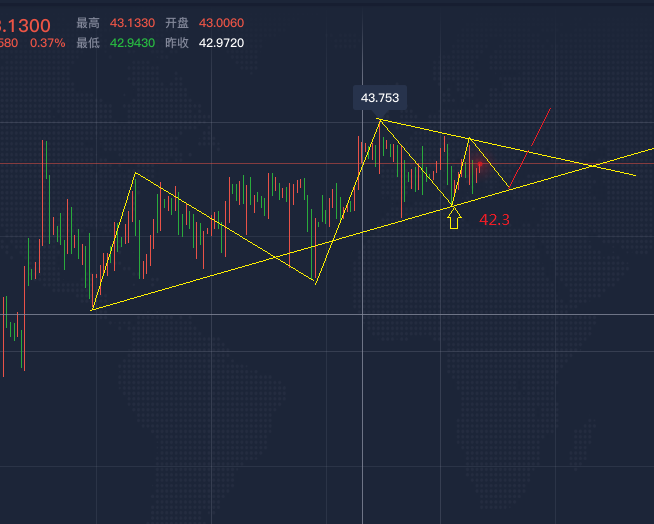The width and height of the screenshot is (654, 524).
Task: Select the red projected breakout arrow line
Action: 532,145
